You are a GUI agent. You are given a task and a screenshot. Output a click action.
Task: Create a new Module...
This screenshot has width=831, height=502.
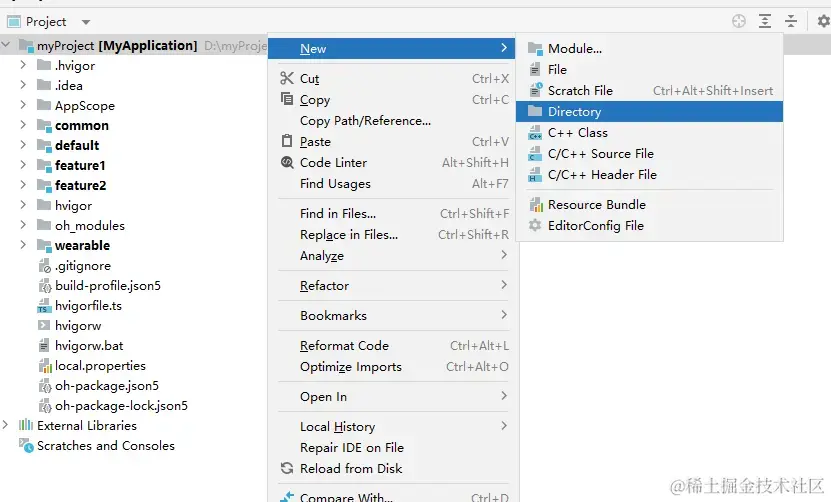(649, 48)
